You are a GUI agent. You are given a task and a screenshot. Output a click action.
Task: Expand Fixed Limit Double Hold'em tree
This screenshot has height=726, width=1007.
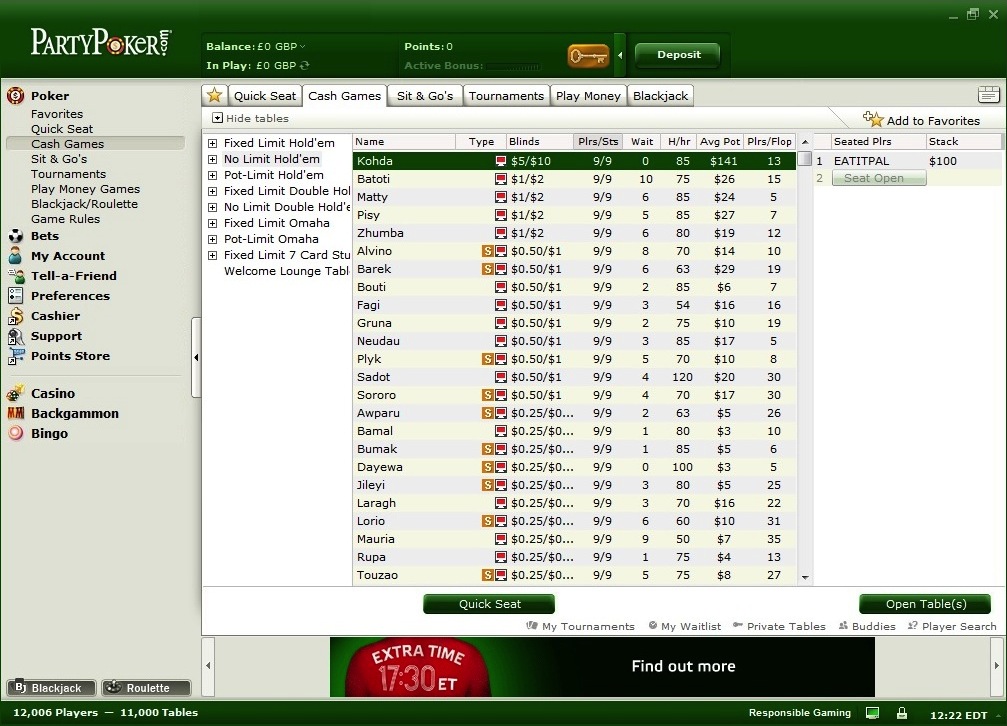(x=213, y=191)
